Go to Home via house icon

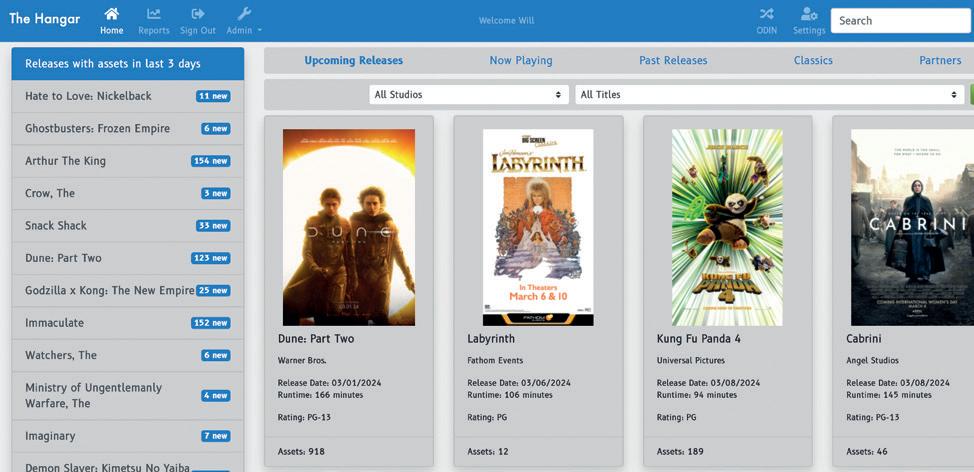[112, 14]
